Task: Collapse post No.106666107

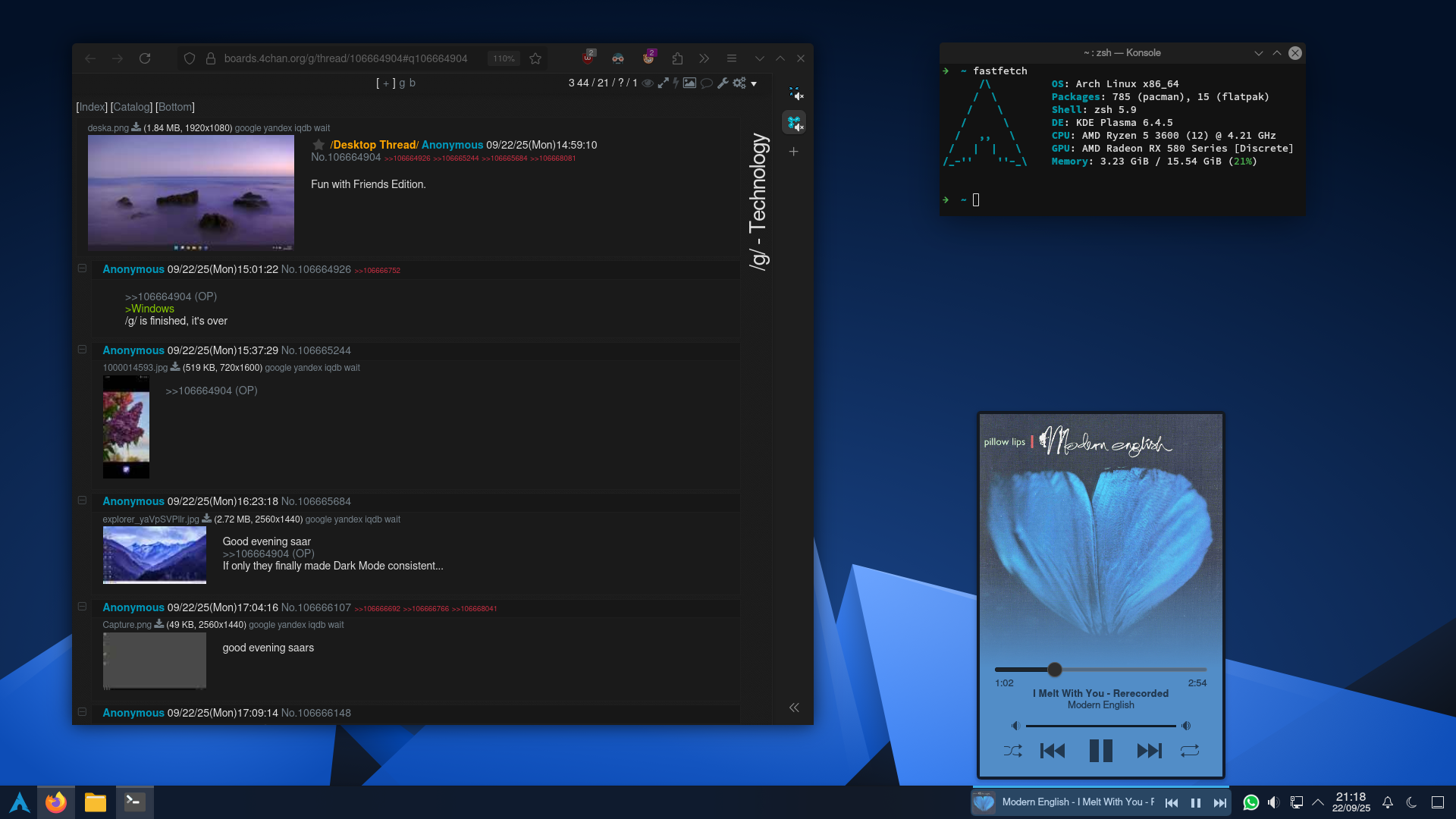Action: click(82, 607)
